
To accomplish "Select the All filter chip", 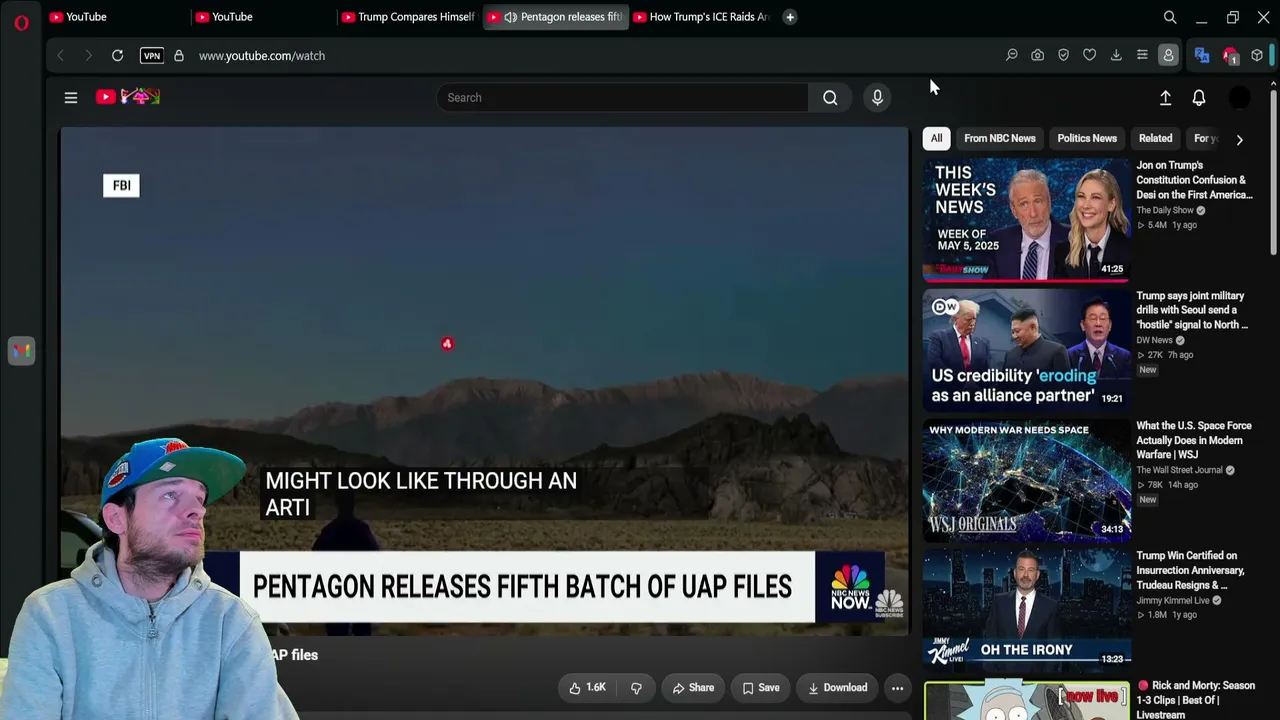I will (936, 138).
